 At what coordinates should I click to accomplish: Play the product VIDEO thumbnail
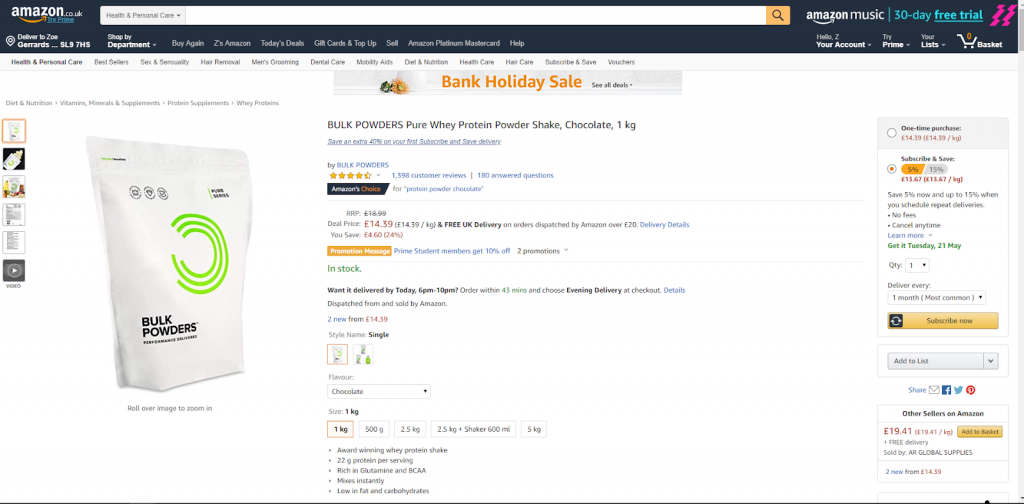point(14,271)
